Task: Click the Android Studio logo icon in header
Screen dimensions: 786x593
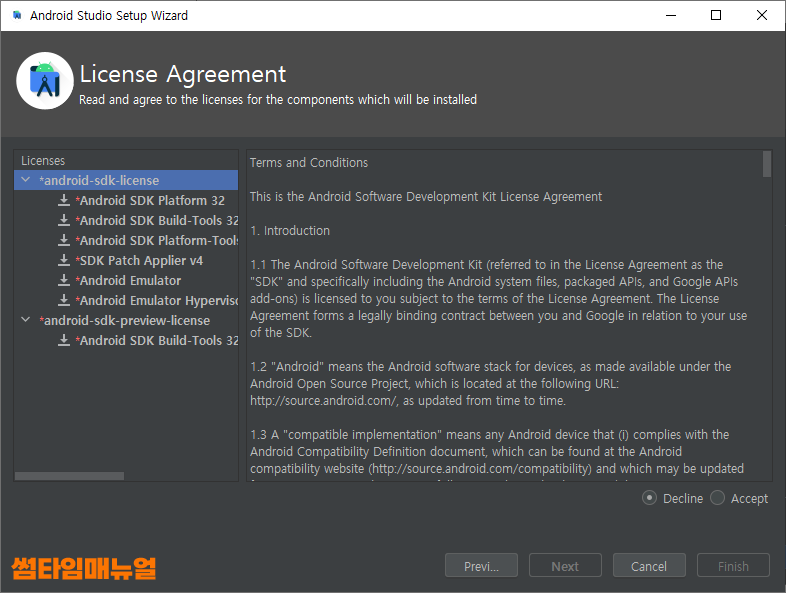Action: tap(45, 81)
